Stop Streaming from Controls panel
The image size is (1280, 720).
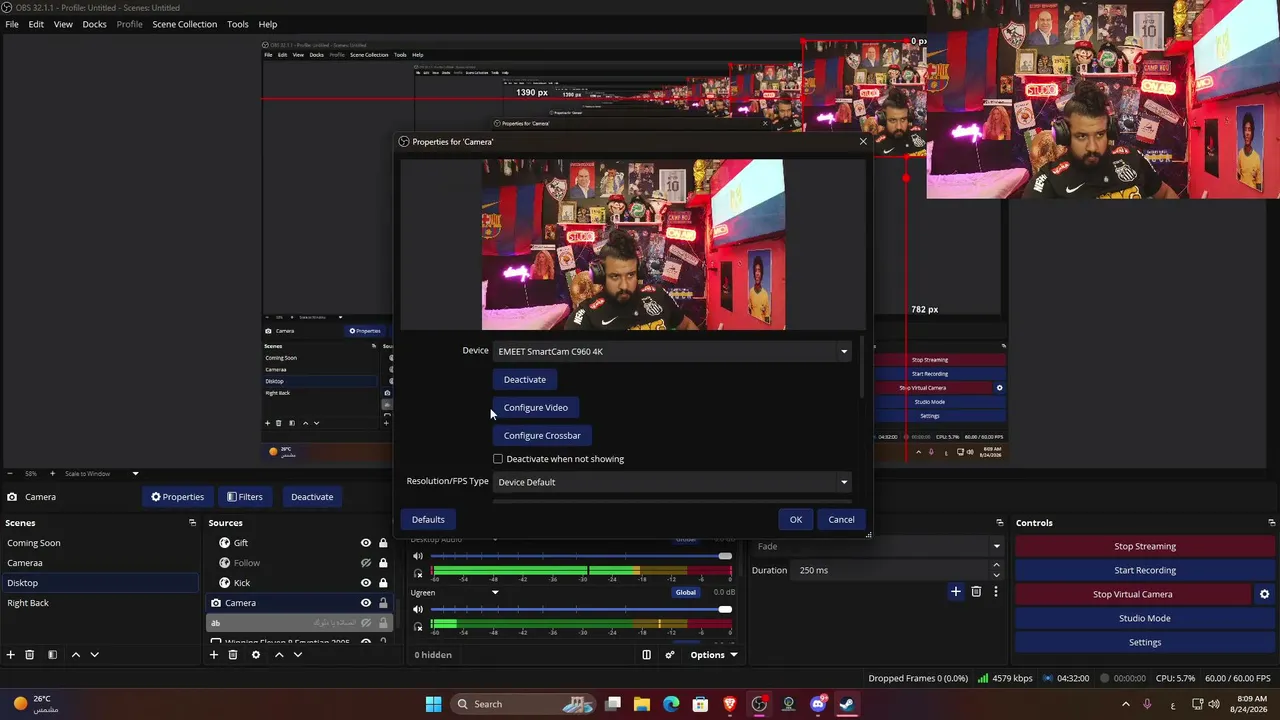[1145, 546]
